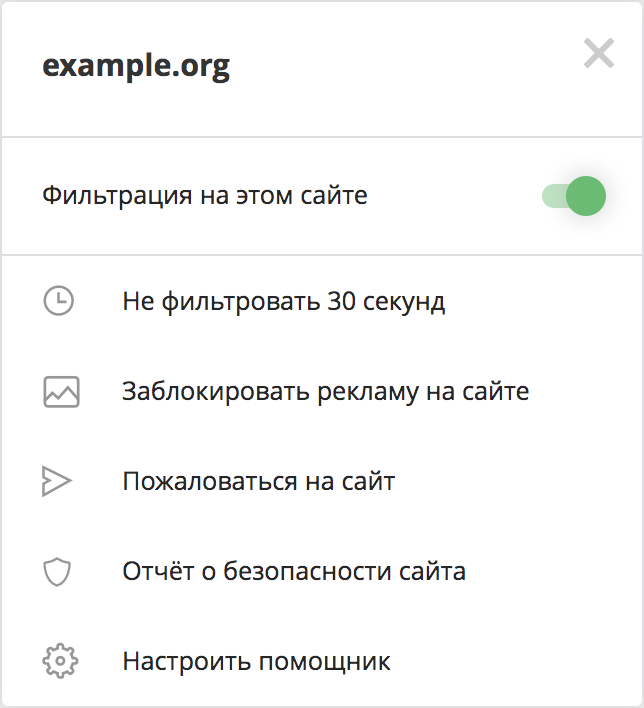Choose 'Заблокировать рекламу на сайте'
The height and width of the screenshot is (708, 644).
[x=326, y=391]
